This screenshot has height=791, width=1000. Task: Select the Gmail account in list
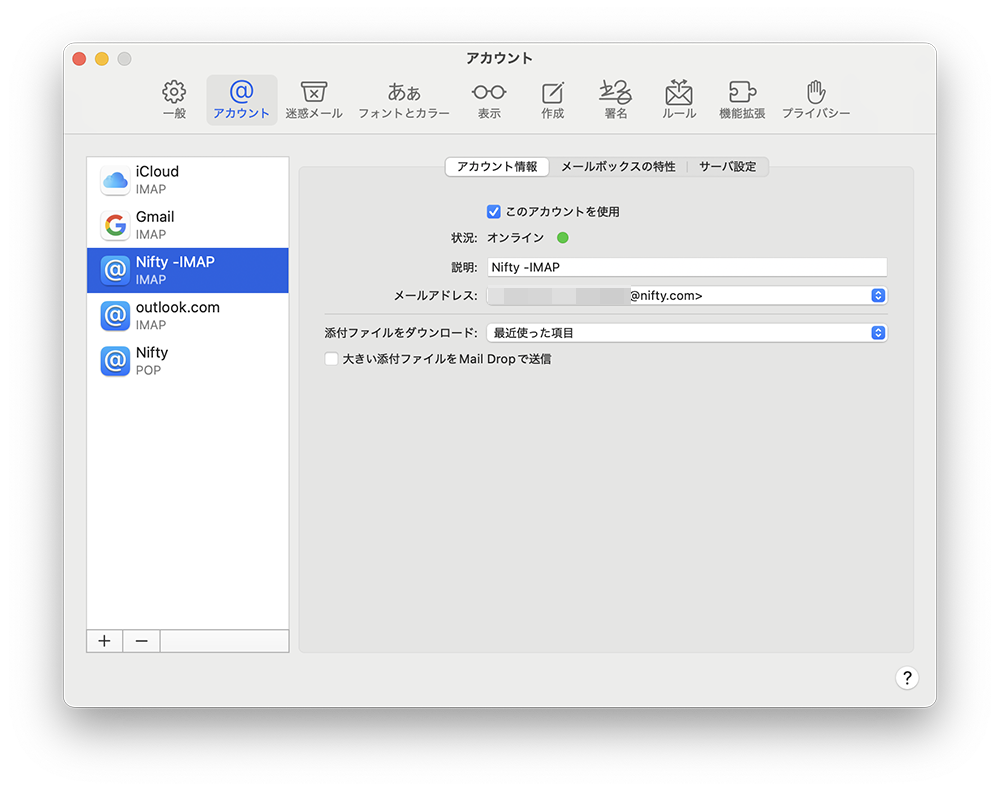[x=187, y=225]
